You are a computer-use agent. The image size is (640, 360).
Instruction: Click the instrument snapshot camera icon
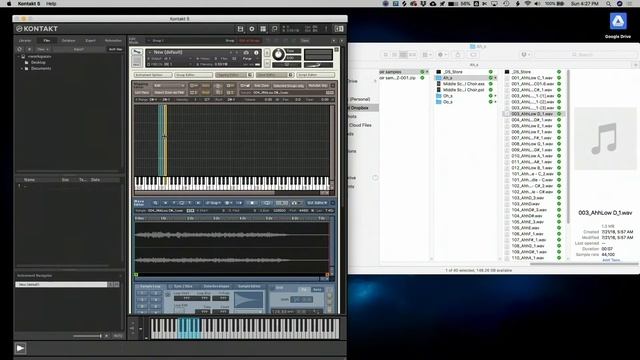coord(246,53)
